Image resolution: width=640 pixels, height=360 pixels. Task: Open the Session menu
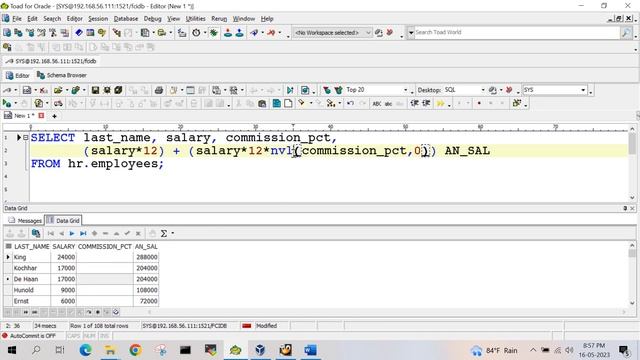click(x=98, y=19)
